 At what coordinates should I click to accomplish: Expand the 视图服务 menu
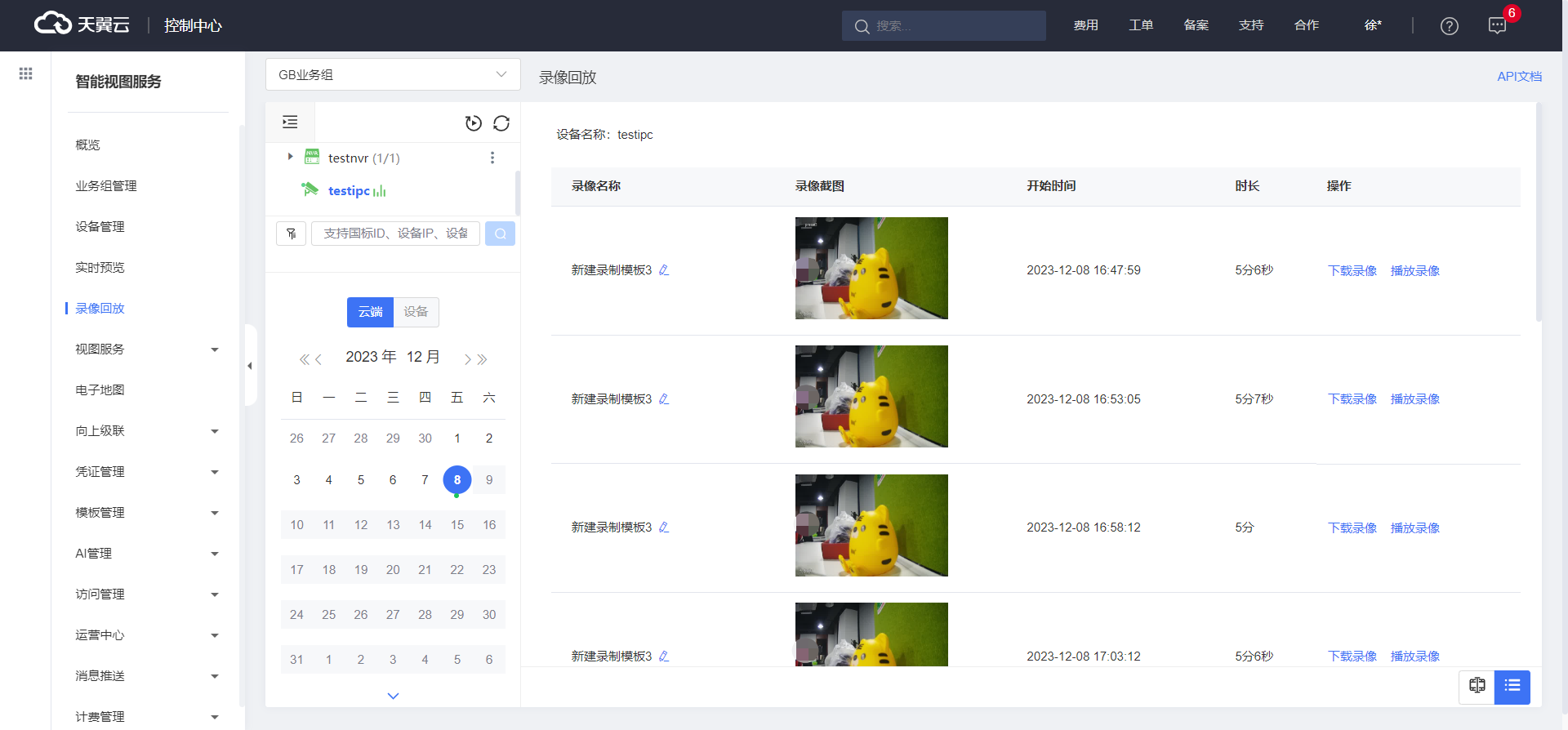(215, 349)
